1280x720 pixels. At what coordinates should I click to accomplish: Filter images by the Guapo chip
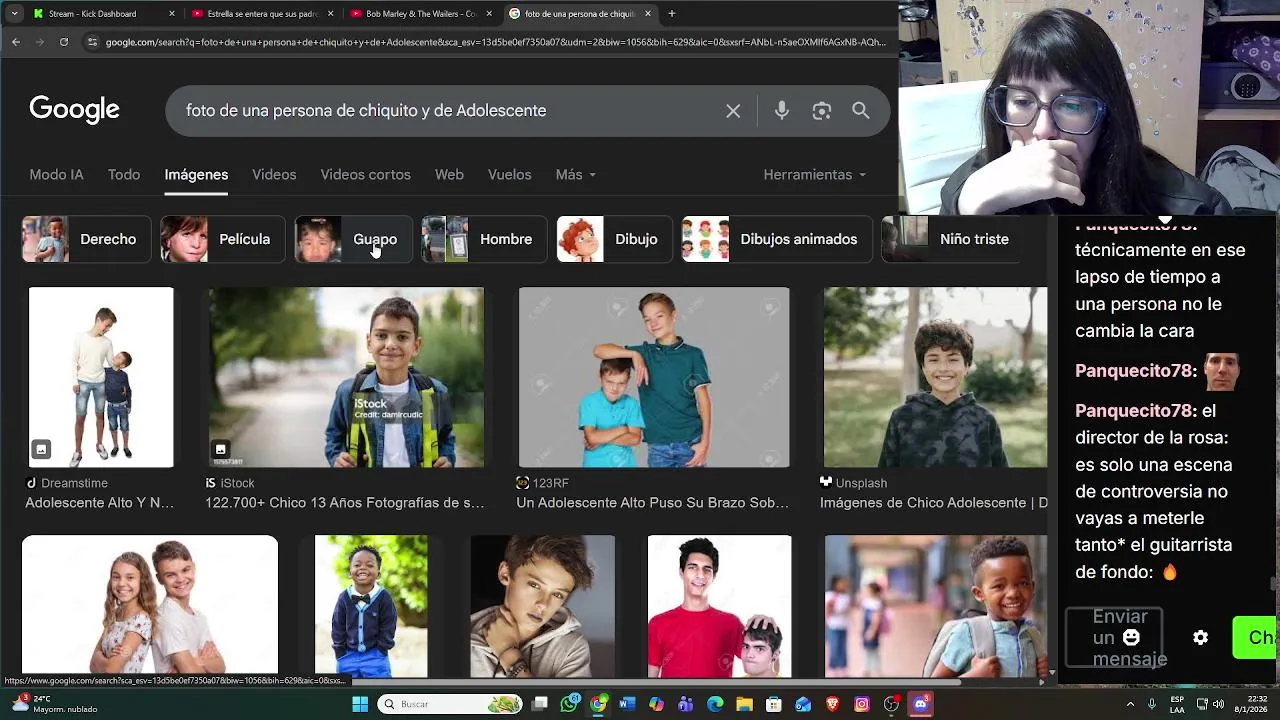[353, 239]
